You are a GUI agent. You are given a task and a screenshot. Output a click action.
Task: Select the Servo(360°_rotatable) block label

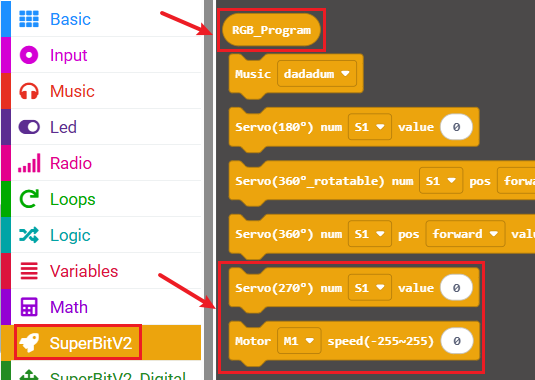[x=310, y=181]
